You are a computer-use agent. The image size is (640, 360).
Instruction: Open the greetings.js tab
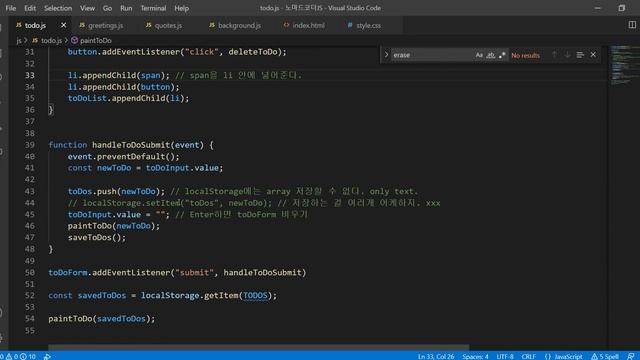tap(105, 25)
